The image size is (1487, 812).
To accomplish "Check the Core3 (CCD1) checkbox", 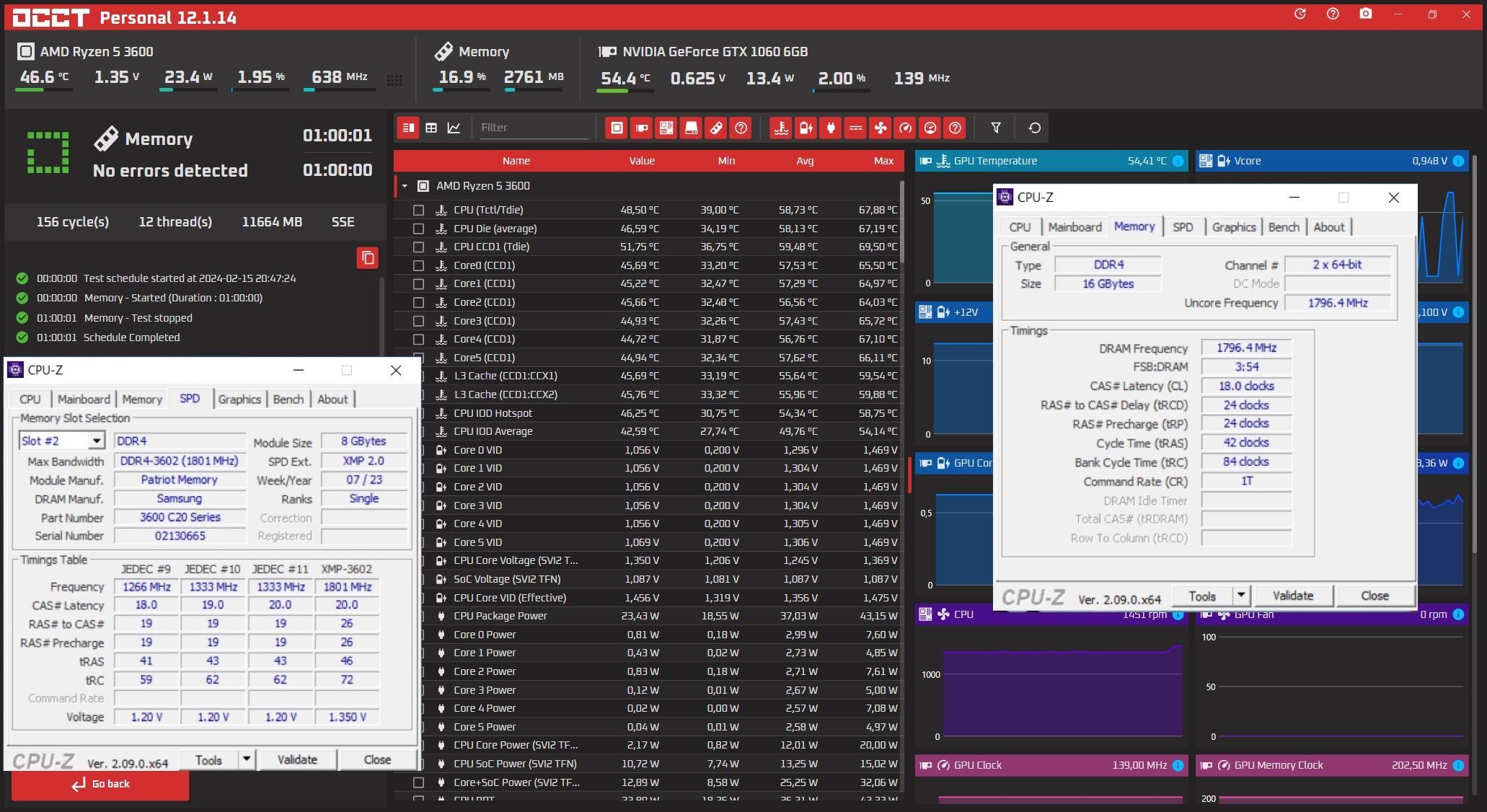I will 418,321.
